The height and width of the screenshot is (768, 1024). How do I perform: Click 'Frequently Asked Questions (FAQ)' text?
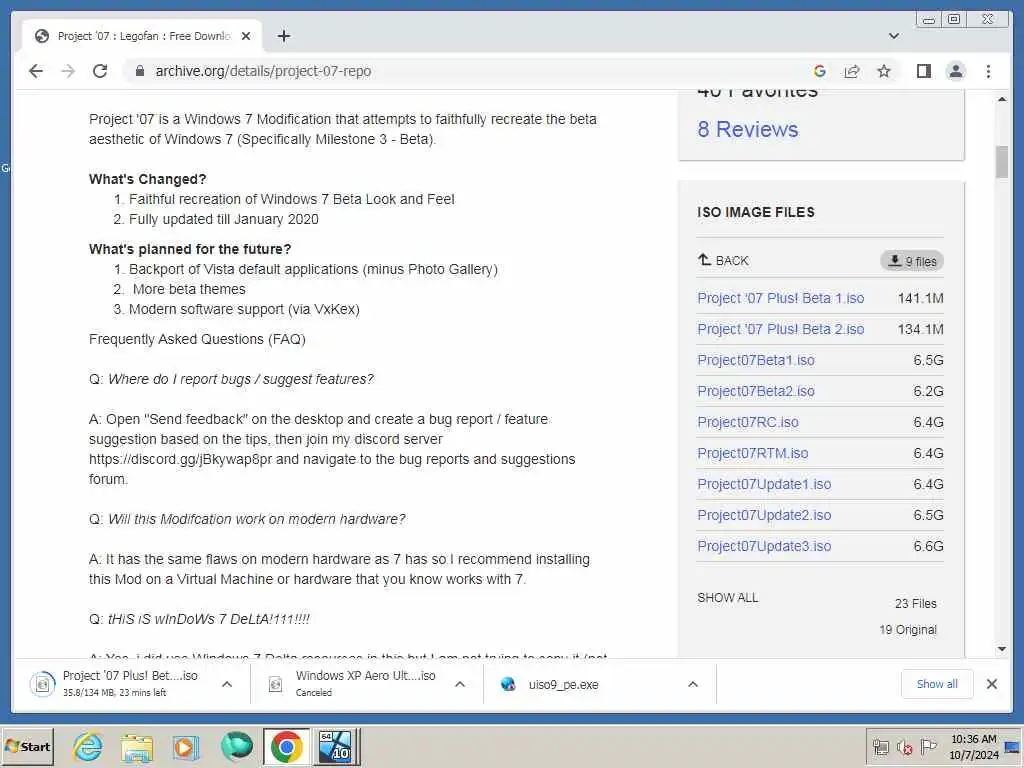pyautogui.click(x=197, y=339)
